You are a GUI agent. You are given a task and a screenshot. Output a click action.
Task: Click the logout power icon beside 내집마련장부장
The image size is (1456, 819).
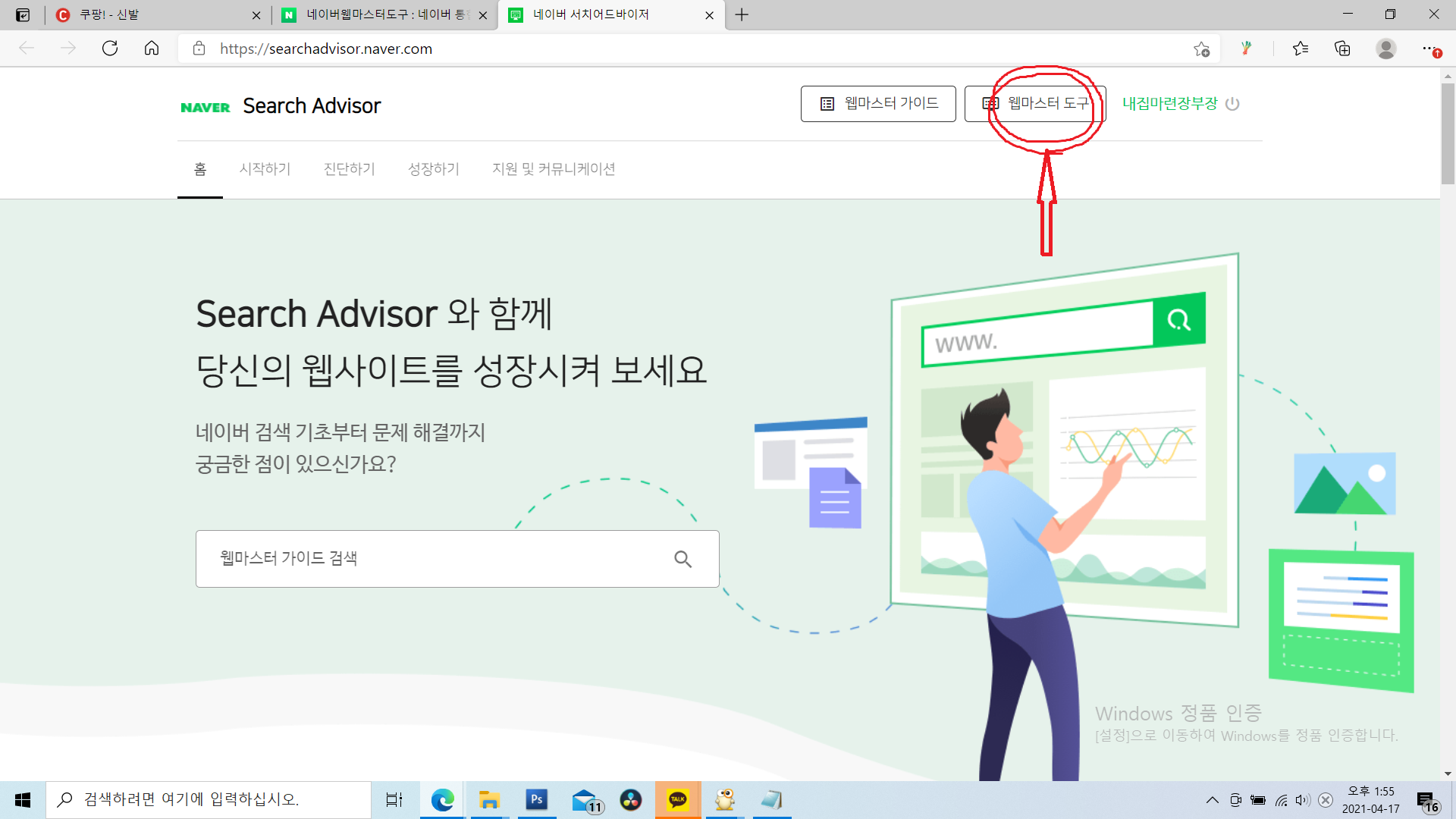pos(1232,104)
